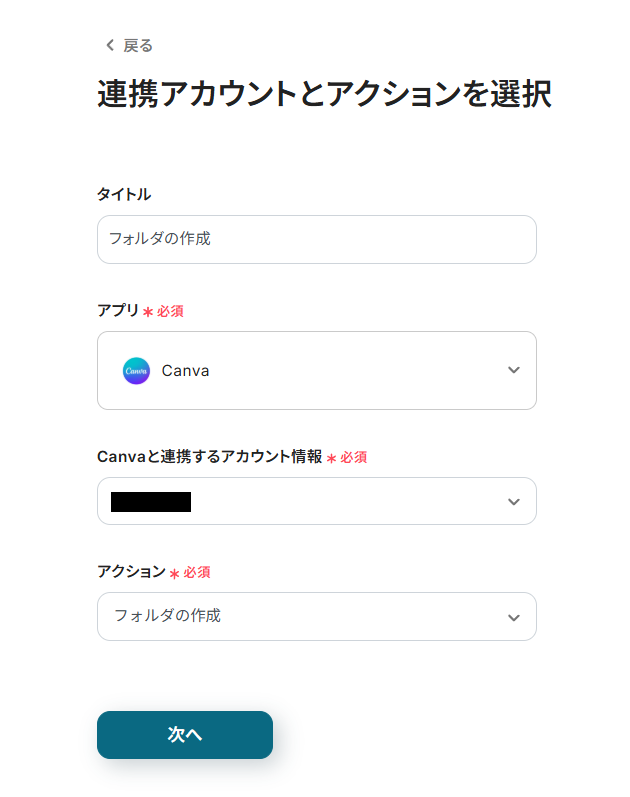
Task: Click the アプリ field label
Action: [118, 310]
